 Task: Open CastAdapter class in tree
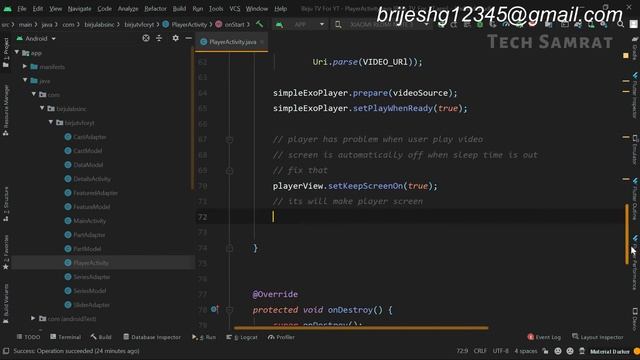tap(86, 137)
